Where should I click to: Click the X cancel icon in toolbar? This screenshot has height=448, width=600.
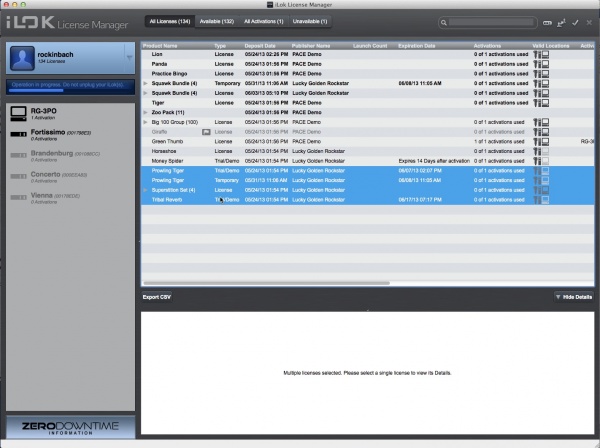tap(589, 23)
